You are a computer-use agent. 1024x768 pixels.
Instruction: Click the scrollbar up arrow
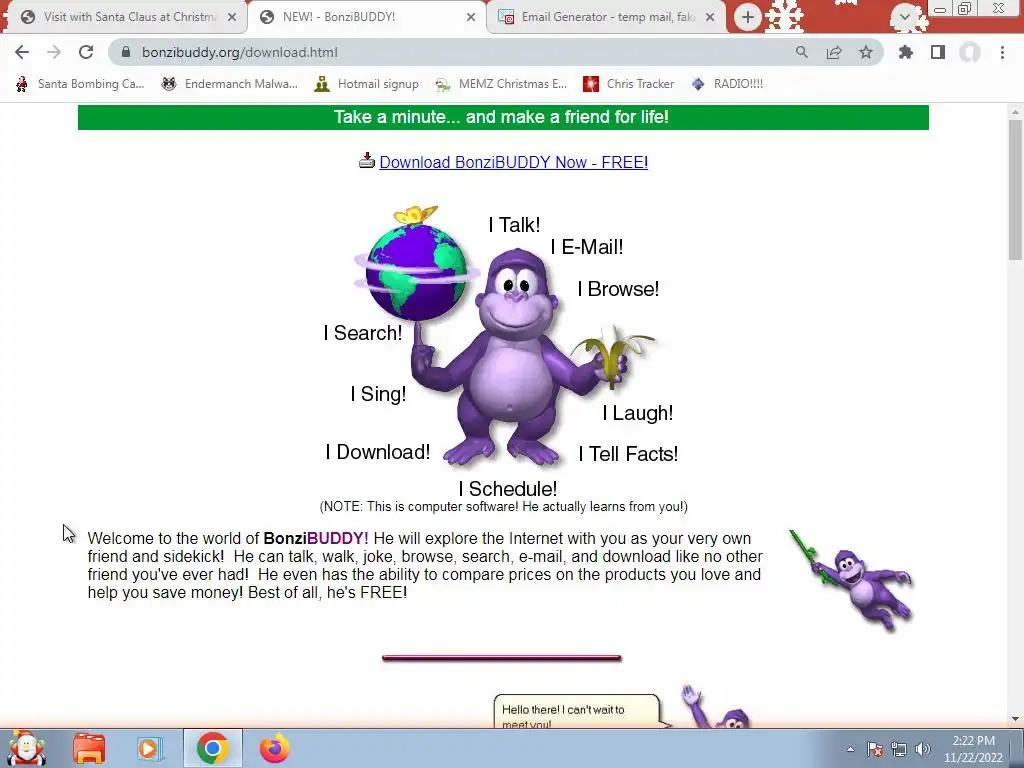(1015, 112)
